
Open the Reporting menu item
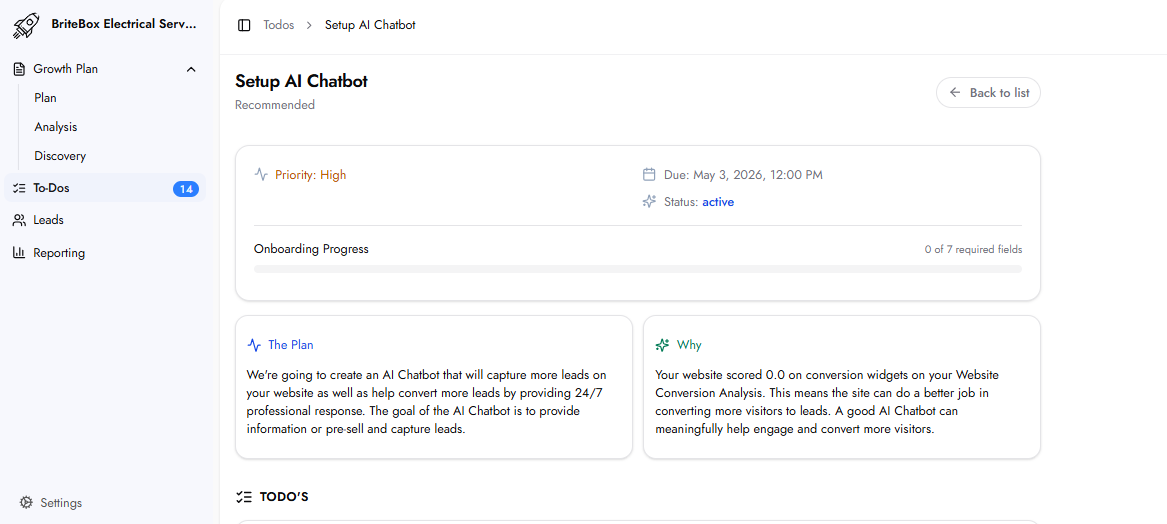click(59, 253)
